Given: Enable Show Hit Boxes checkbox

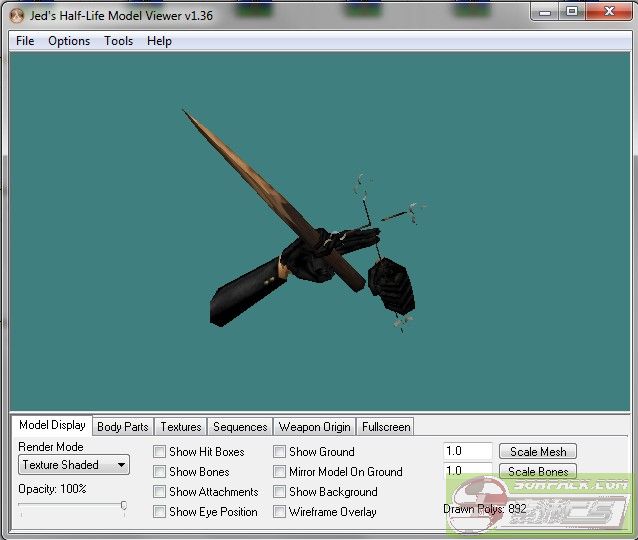Looking at the screenshot, I should pyautogui.click(x=160, y=452).
